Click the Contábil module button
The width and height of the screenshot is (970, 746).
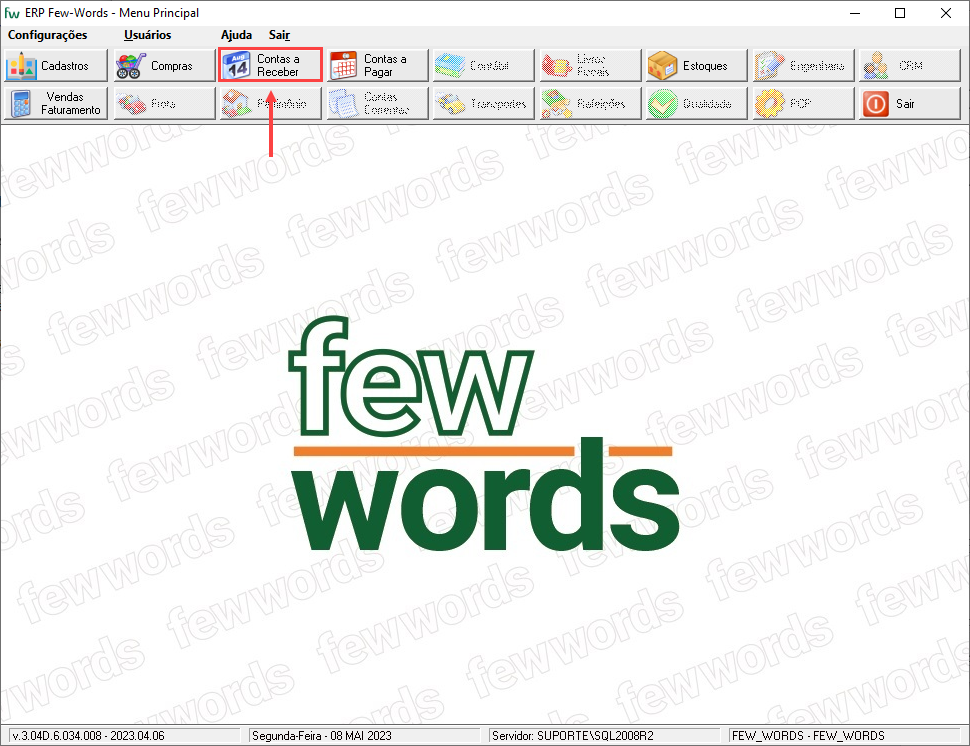click(x=483, y=66)
